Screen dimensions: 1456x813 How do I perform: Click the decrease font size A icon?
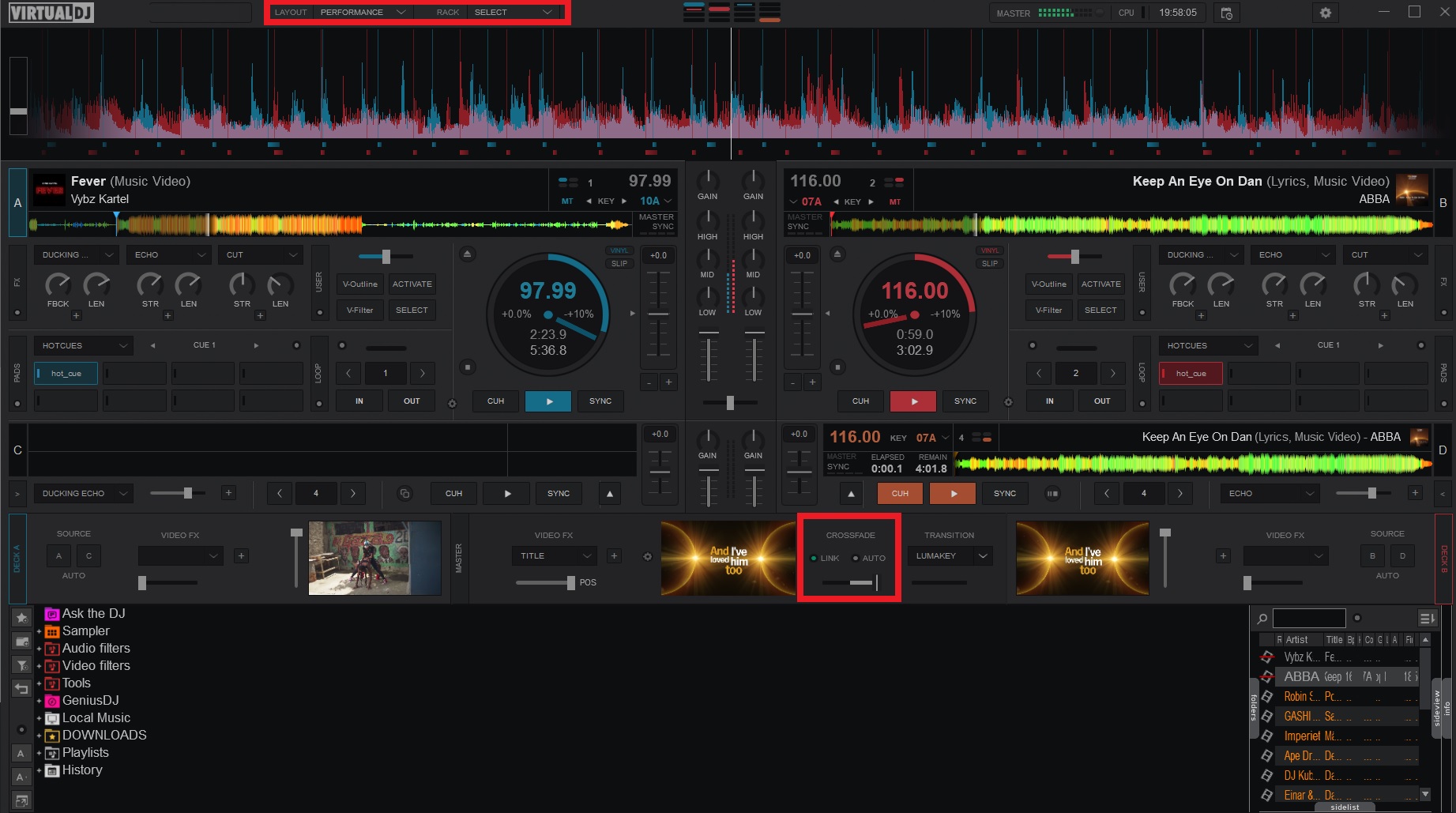[x=21, y=777]
